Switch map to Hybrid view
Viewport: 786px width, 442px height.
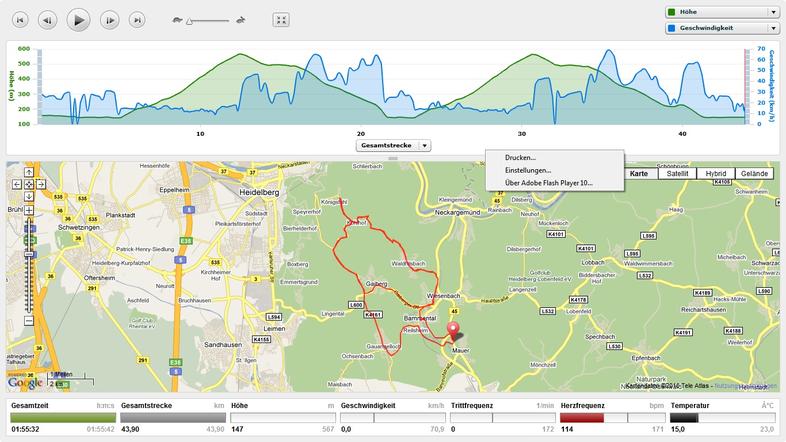pos(716,173)
